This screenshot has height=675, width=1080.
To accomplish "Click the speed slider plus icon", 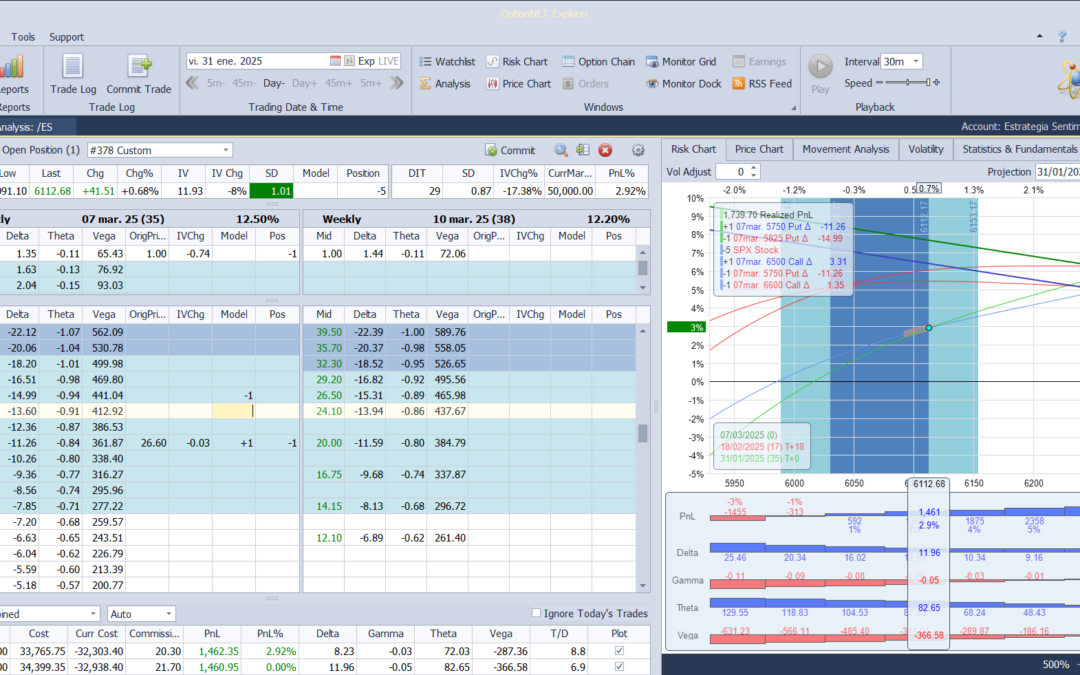I will 936,83.
